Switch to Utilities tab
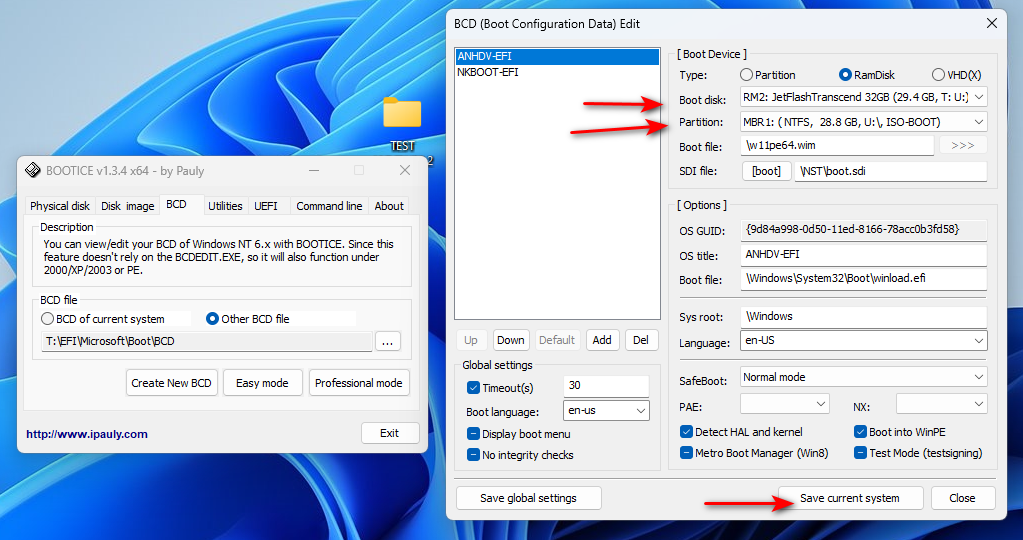This screenshot has height=540, width=1023. coord(225,205)
